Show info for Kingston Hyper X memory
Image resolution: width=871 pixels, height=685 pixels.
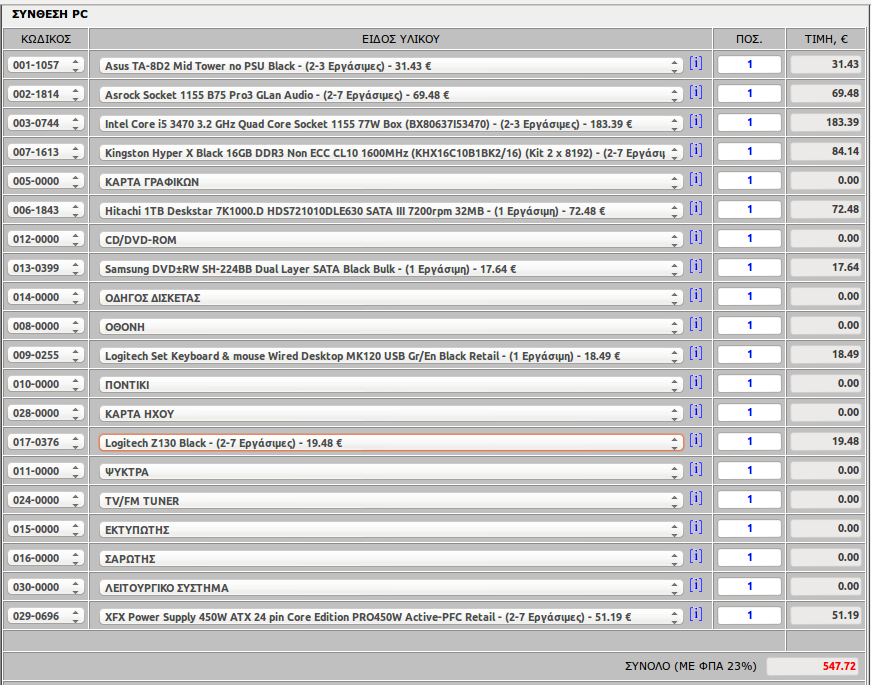(695, 150)
